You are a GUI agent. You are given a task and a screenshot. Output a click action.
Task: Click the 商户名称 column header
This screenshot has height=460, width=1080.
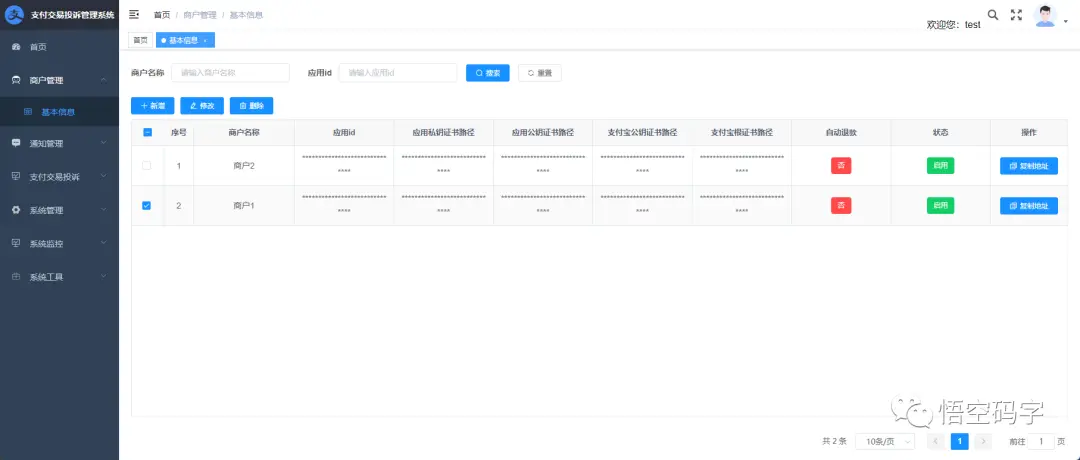point(244,132)
